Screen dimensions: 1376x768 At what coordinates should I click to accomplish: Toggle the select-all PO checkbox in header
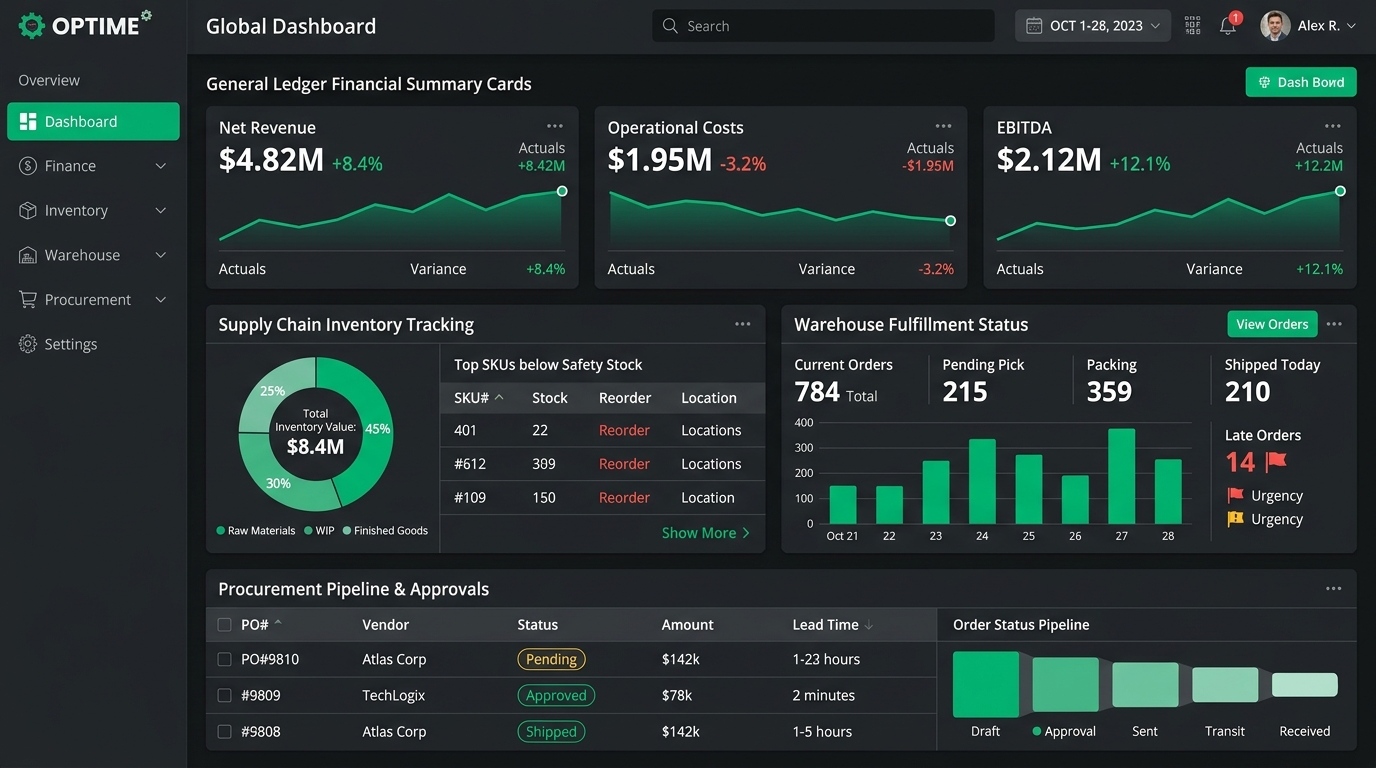coord(225,625)
